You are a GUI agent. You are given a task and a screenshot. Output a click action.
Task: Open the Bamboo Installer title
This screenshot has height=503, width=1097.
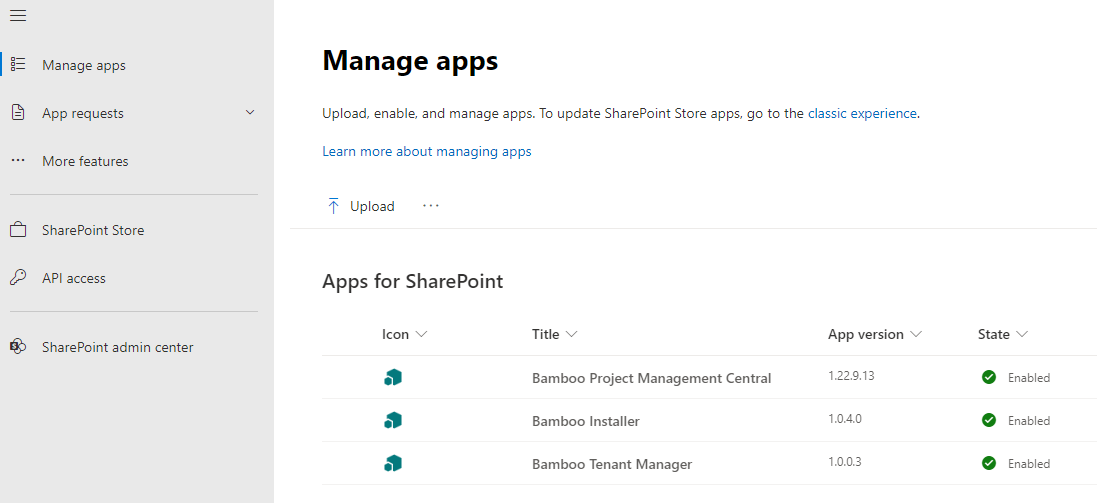click(x=586, y=421)
